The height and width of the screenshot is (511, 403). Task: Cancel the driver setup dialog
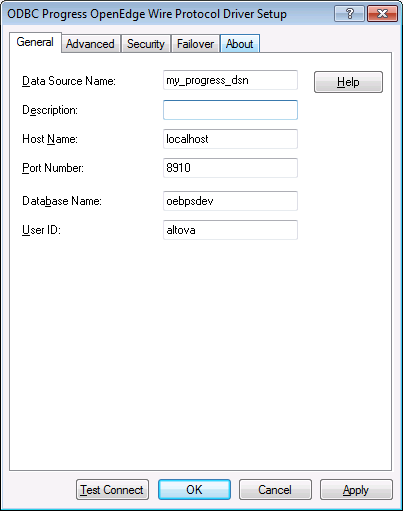275,490
